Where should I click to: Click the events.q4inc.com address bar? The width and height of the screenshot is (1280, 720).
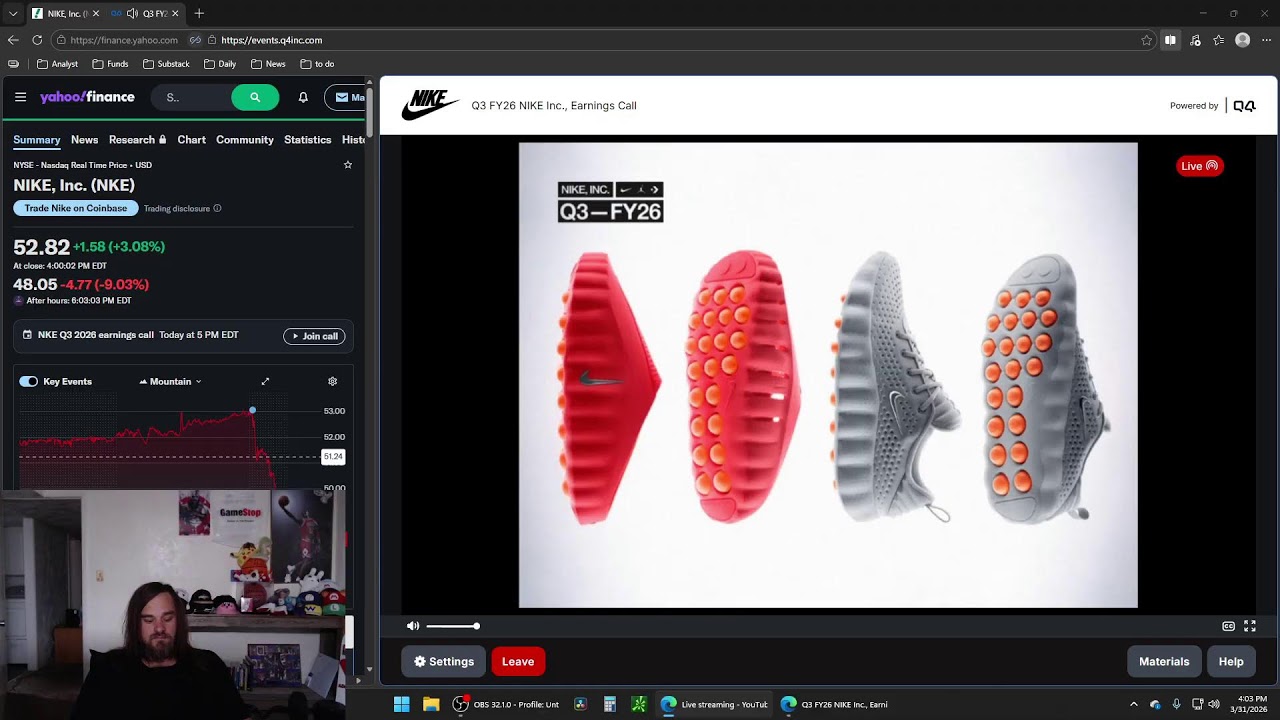point(271,40)
